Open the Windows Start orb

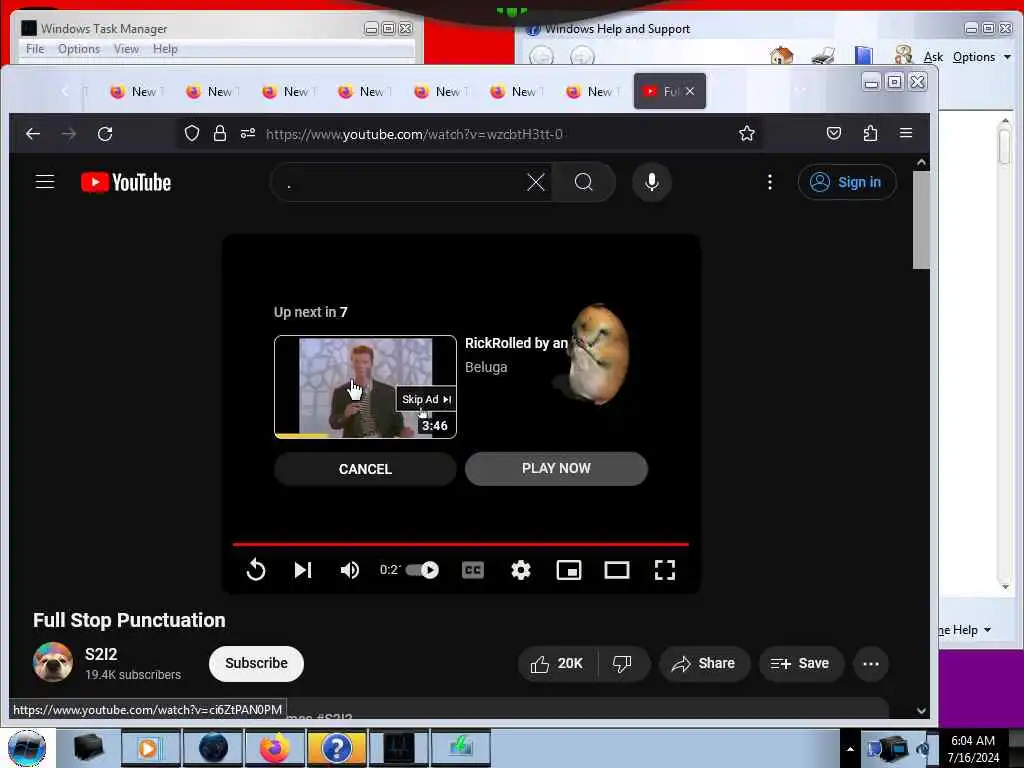(x=27, y=748)
